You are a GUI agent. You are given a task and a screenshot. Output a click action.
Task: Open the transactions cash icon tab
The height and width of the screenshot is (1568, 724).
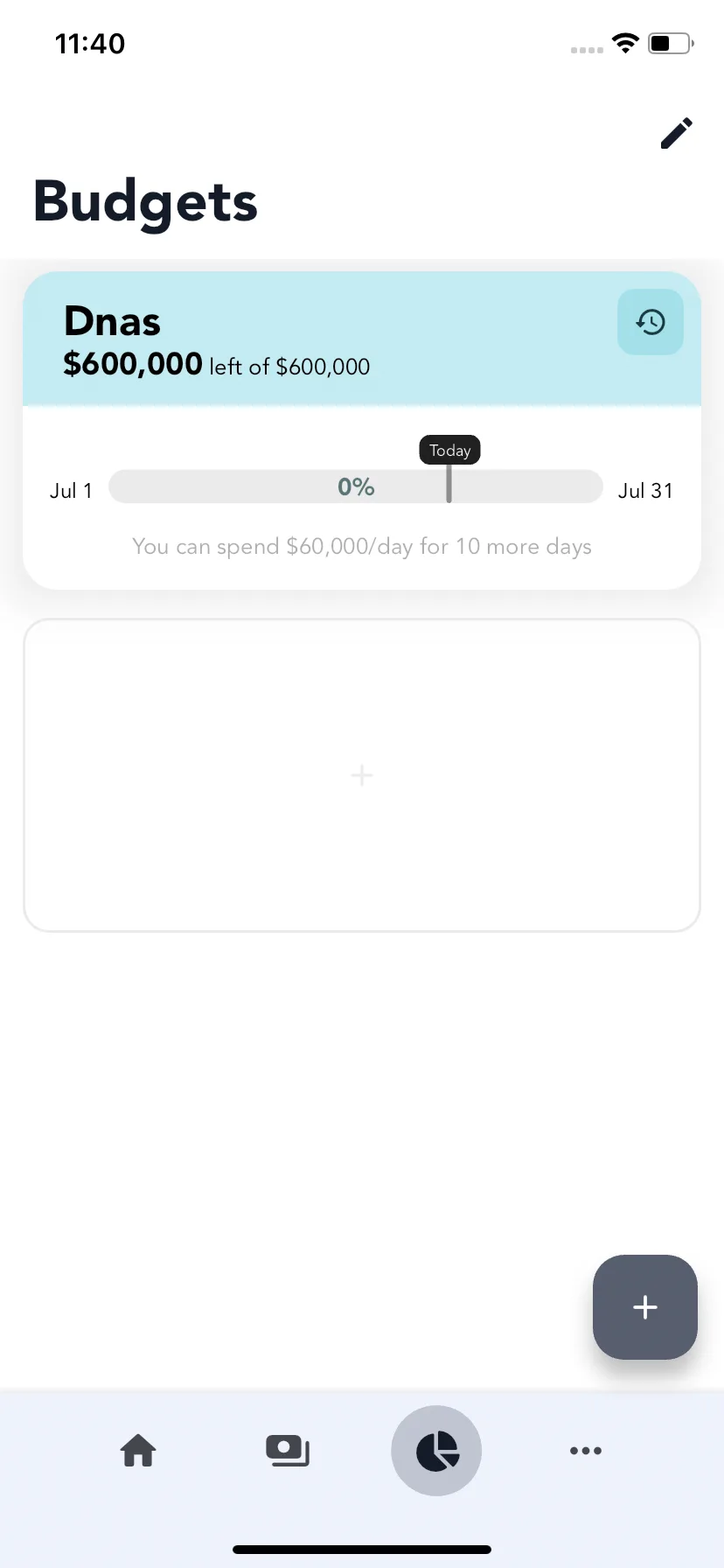(288, 1451)
